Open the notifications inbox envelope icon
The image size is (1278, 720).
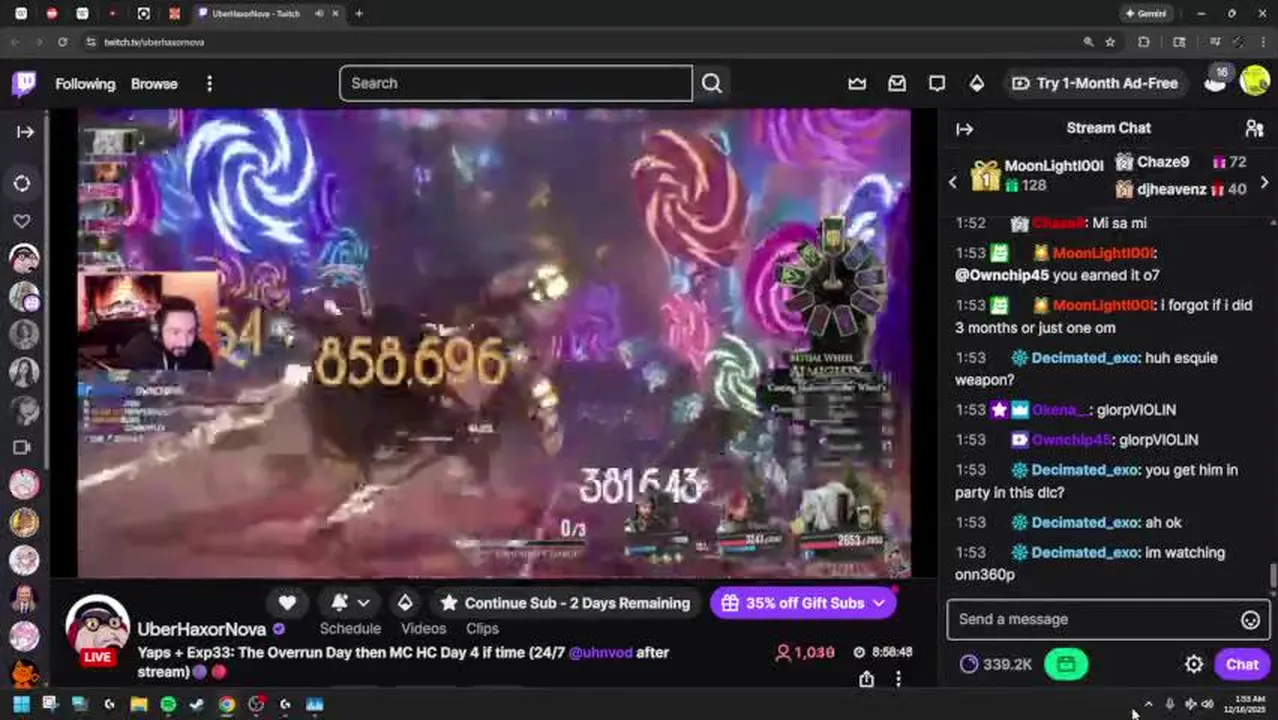tap(897, 83)
